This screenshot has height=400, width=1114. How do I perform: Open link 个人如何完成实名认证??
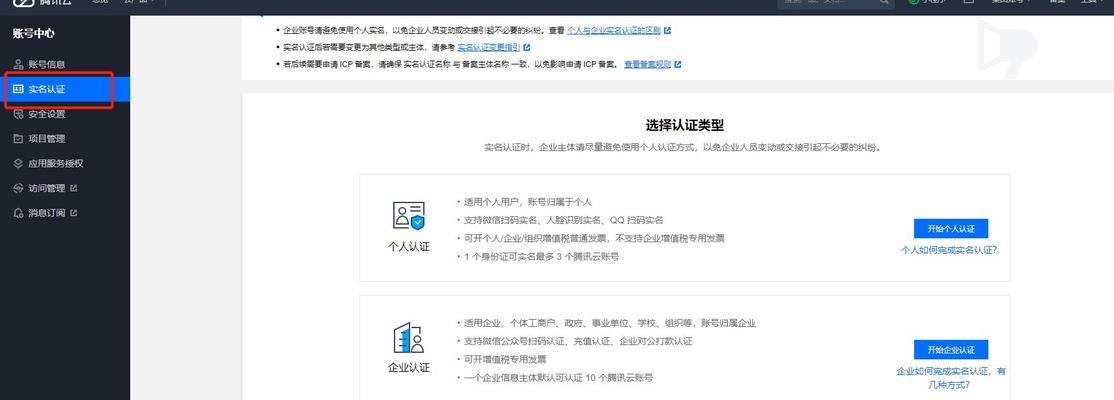click(948, 250)
